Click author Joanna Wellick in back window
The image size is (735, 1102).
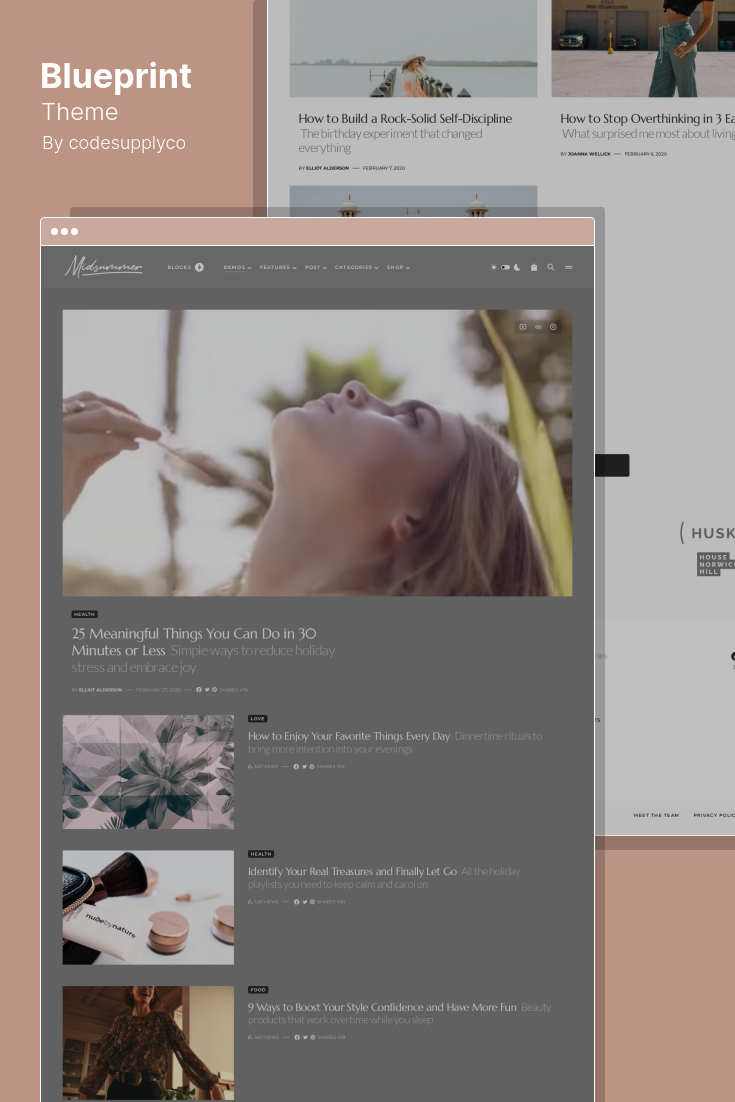(589, 154)
